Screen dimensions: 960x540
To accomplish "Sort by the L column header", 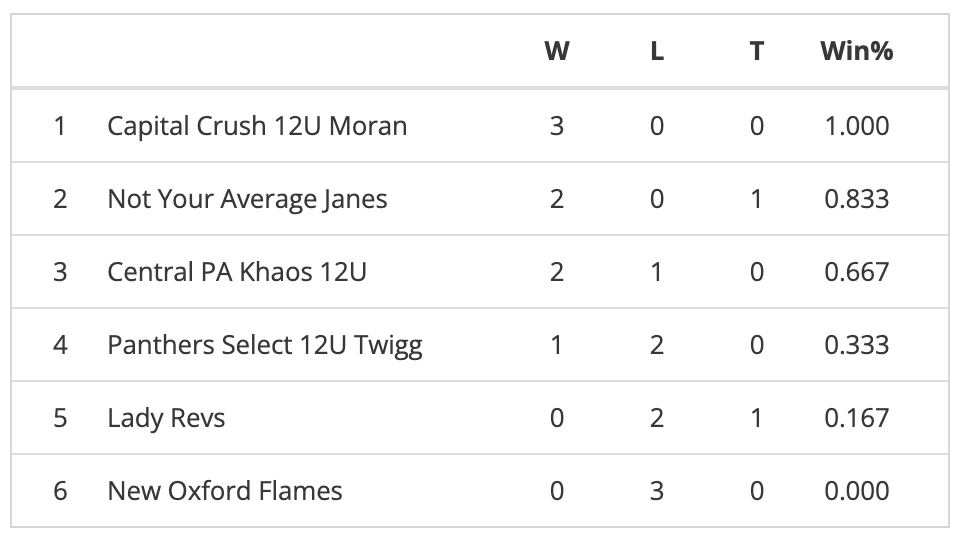I will click(657, 51).
